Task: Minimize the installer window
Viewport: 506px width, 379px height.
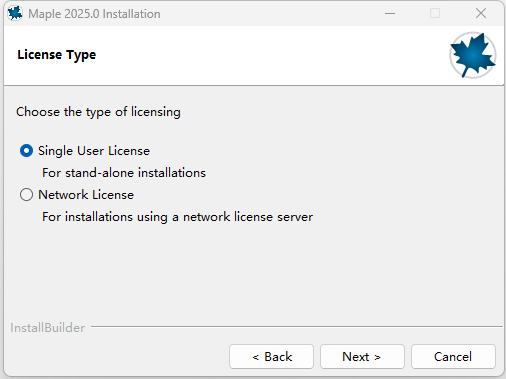Action: point(390,14)
